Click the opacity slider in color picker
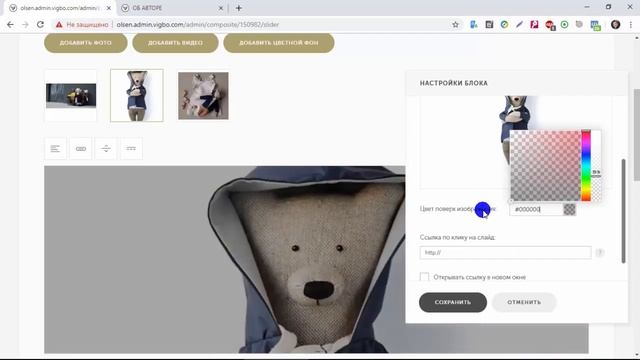 tap(596, 166)
